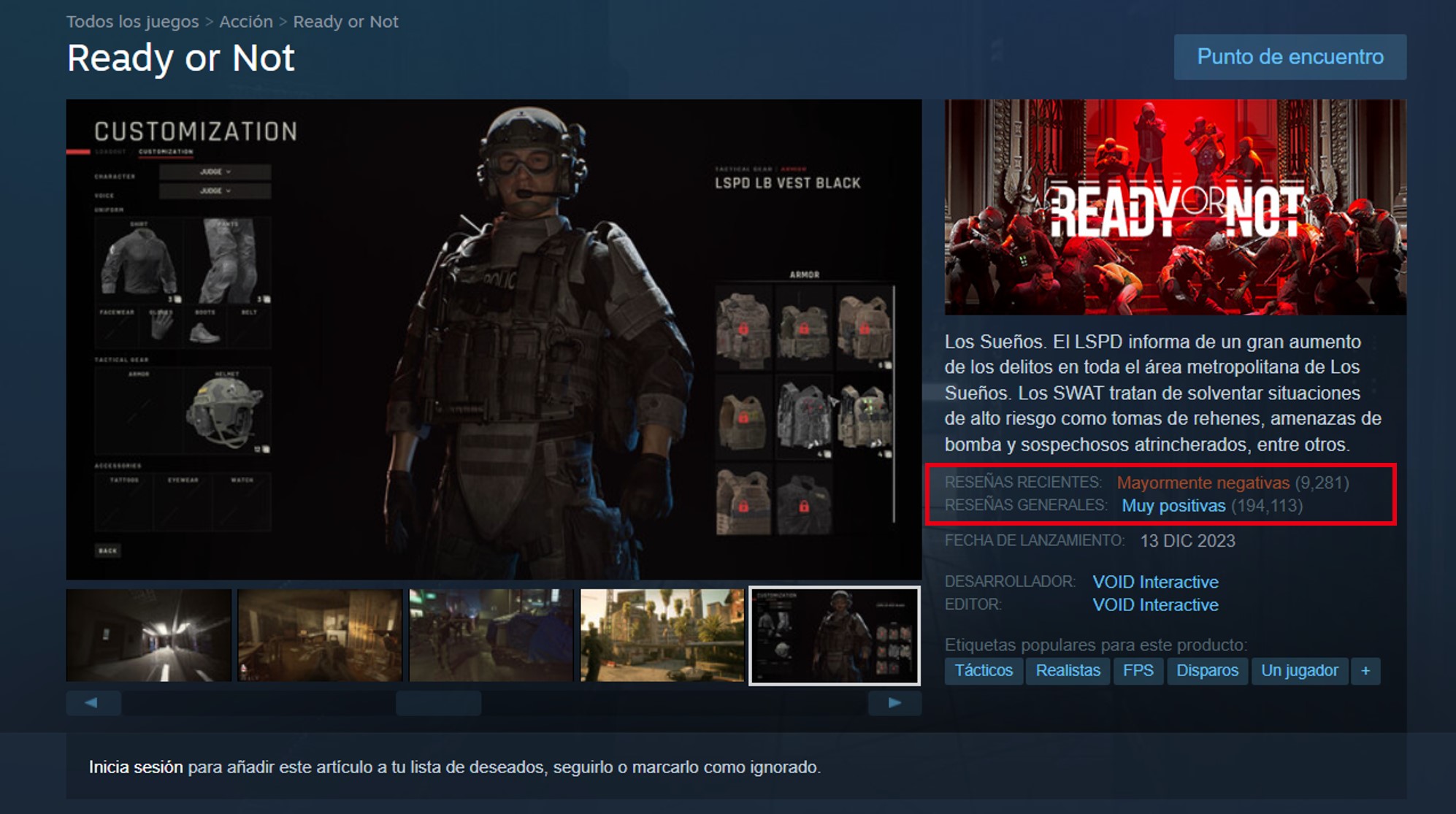Click the right arrow of the thumbnail strip
This screenshot has height=814, width=1456.
coord(894,703)
